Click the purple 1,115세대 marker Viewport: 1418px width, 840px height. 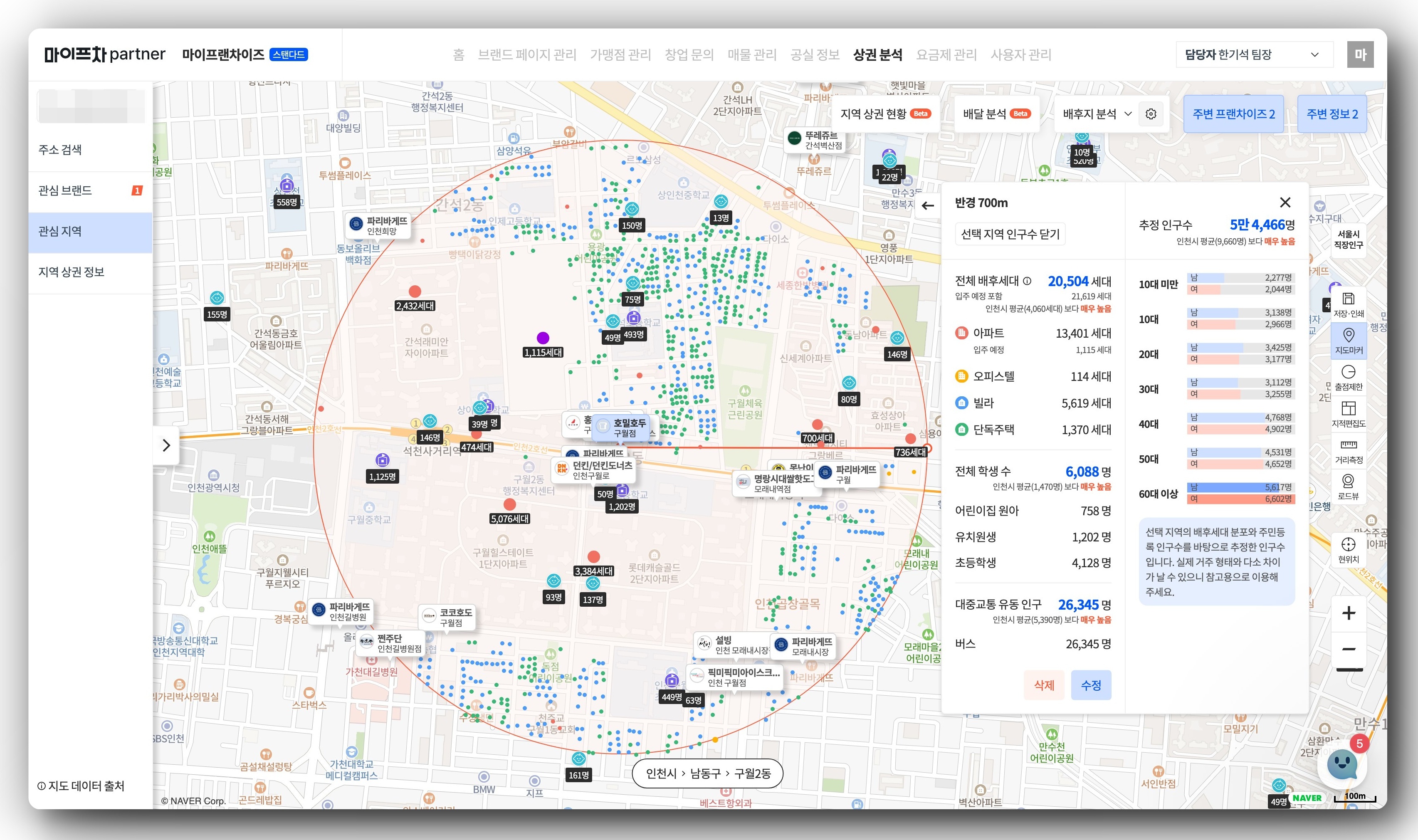543,338
